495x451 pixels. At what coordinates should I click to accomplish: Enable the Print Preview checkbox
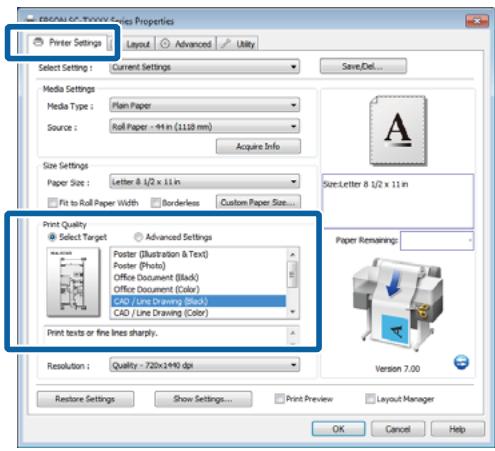(279, 399)
